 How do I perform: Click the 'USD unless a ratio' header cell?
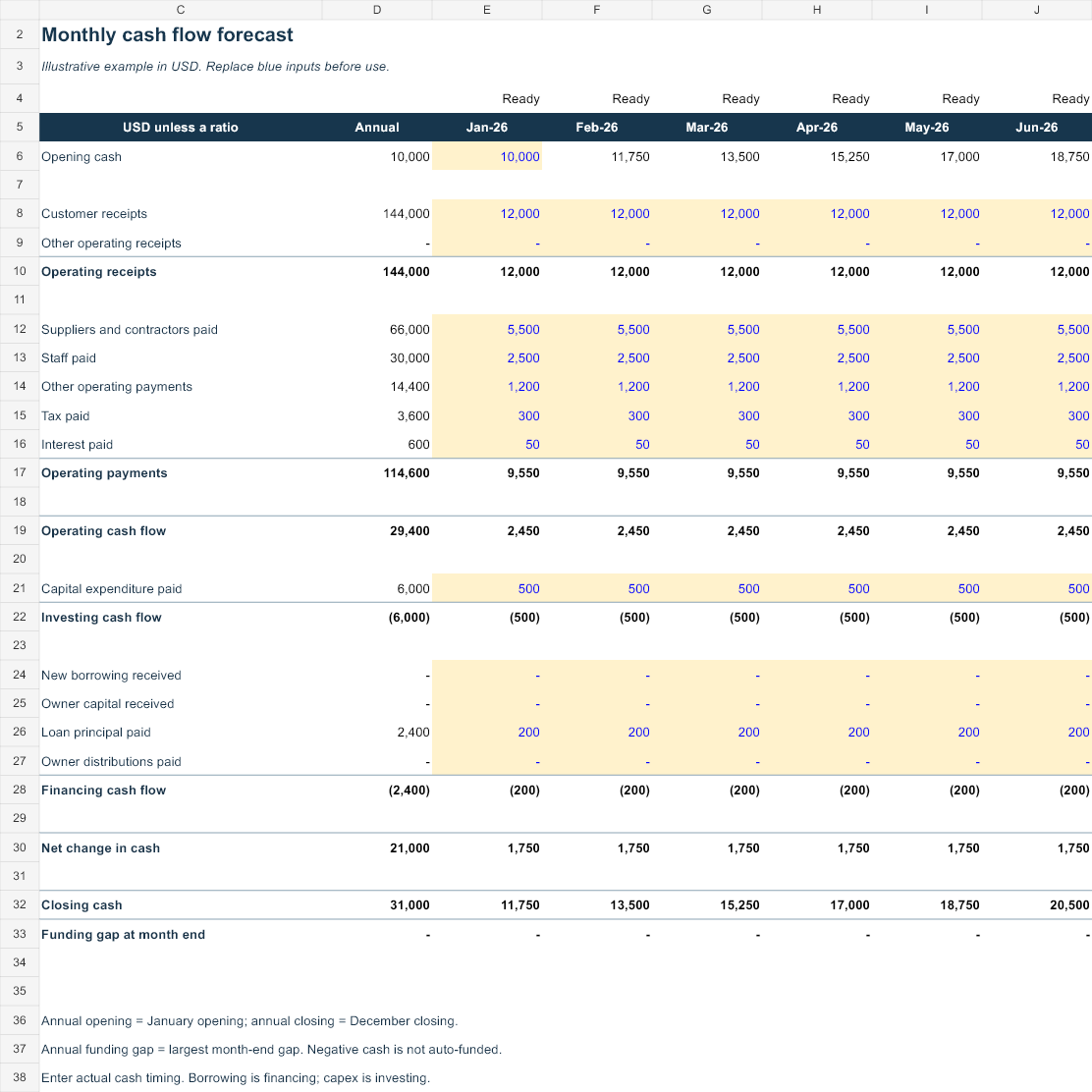[x=181, y=128]
